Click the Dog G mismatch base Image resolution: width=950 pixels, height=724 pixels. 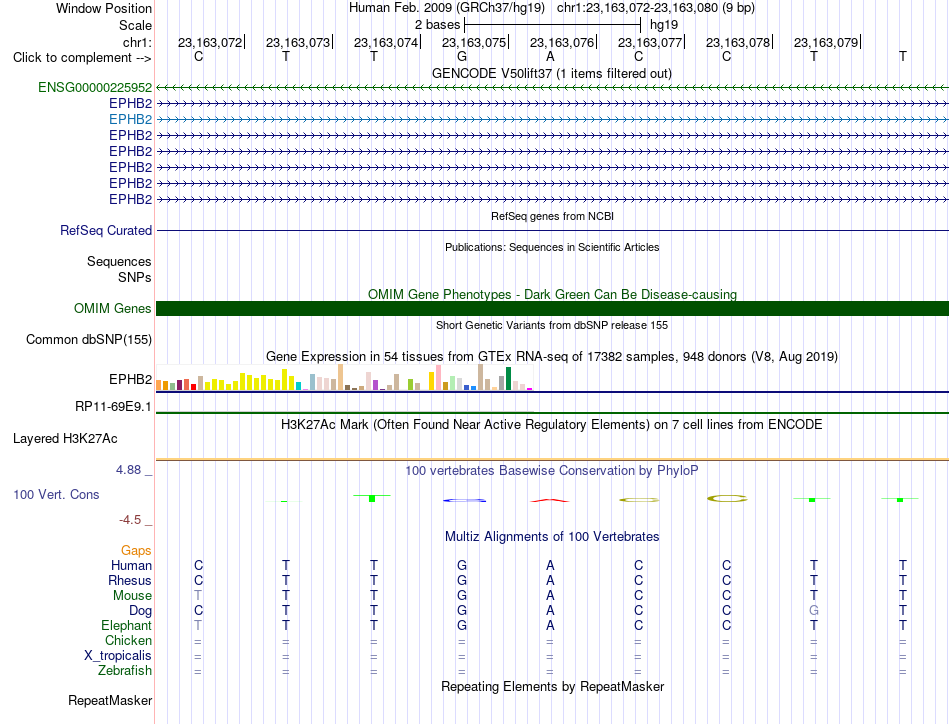pyautogui.click(x=814, y=611)
